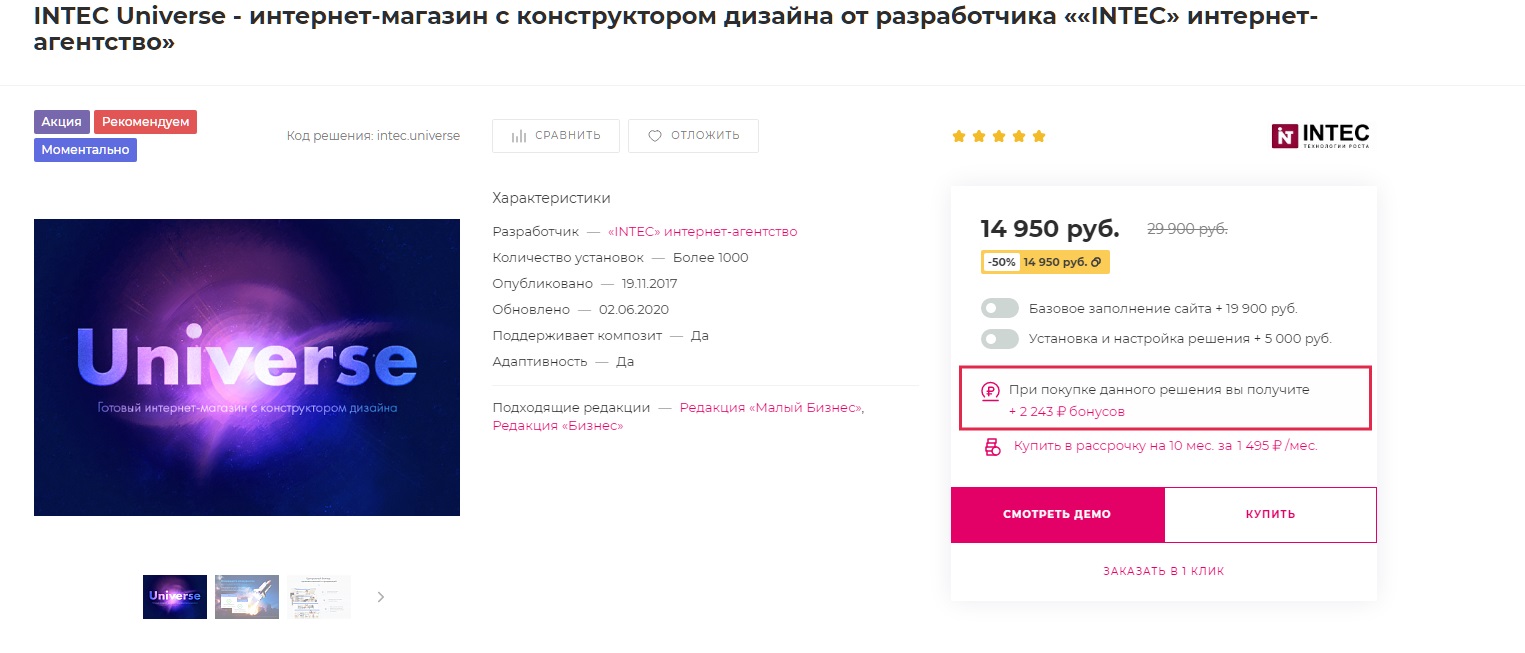Image resolution: width=1525 pixels, height=653 pixels.
Task: Open «INTEC» интернет-агентство developer link
Action: coord(702,231)
